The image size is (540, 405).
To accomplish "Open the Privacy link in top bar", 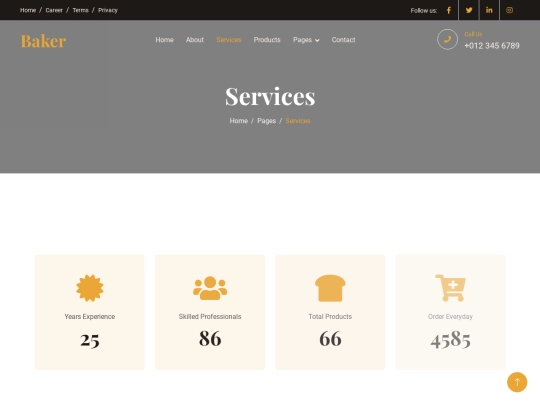I will [108, 10].
